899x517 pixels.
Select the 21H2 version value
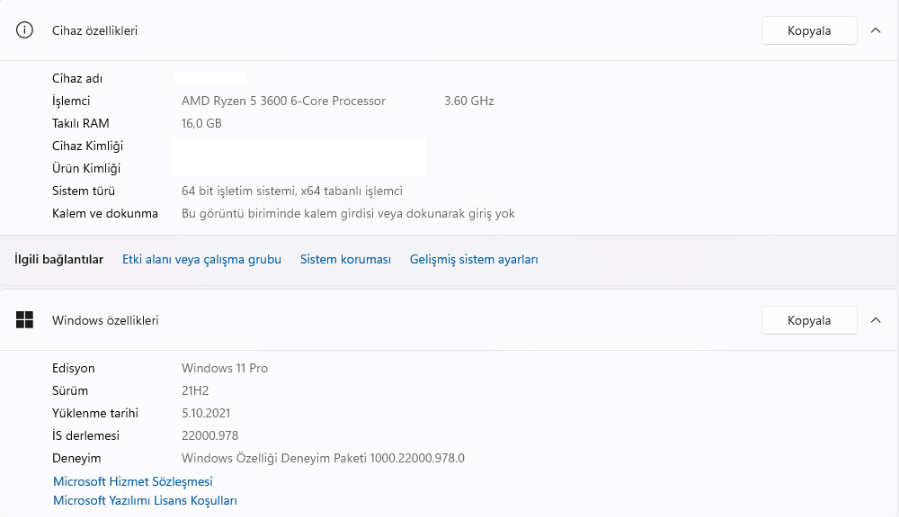pos(195,390)
